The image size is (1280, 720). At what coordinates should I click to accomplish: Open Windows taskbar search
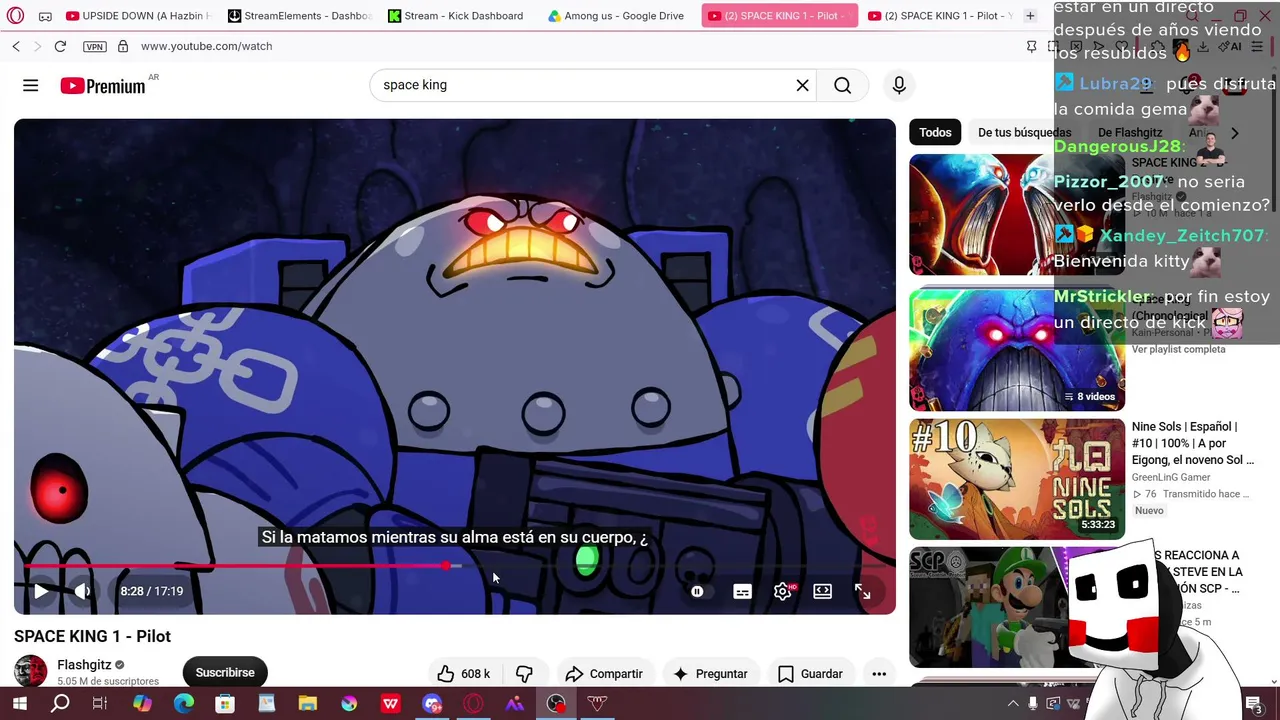(60, 704)
